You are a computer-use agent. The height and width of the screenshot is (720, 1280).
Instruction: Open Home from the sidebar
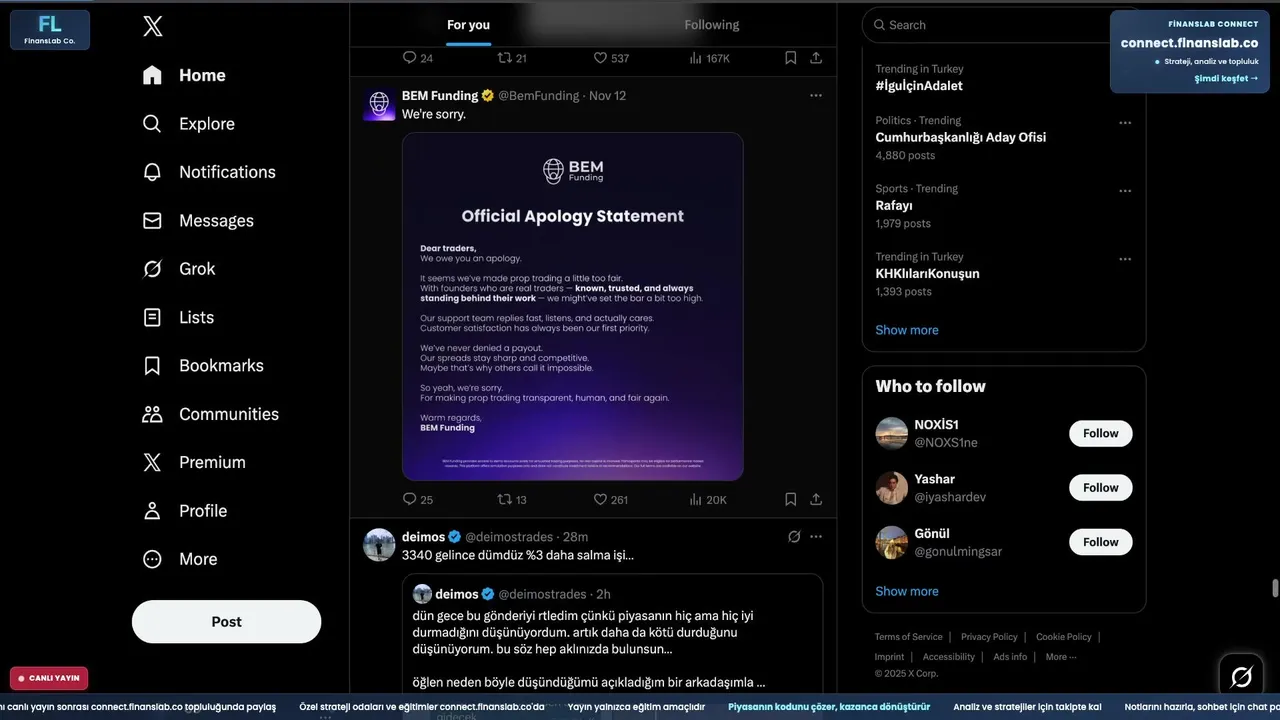(x=184, y=75)
